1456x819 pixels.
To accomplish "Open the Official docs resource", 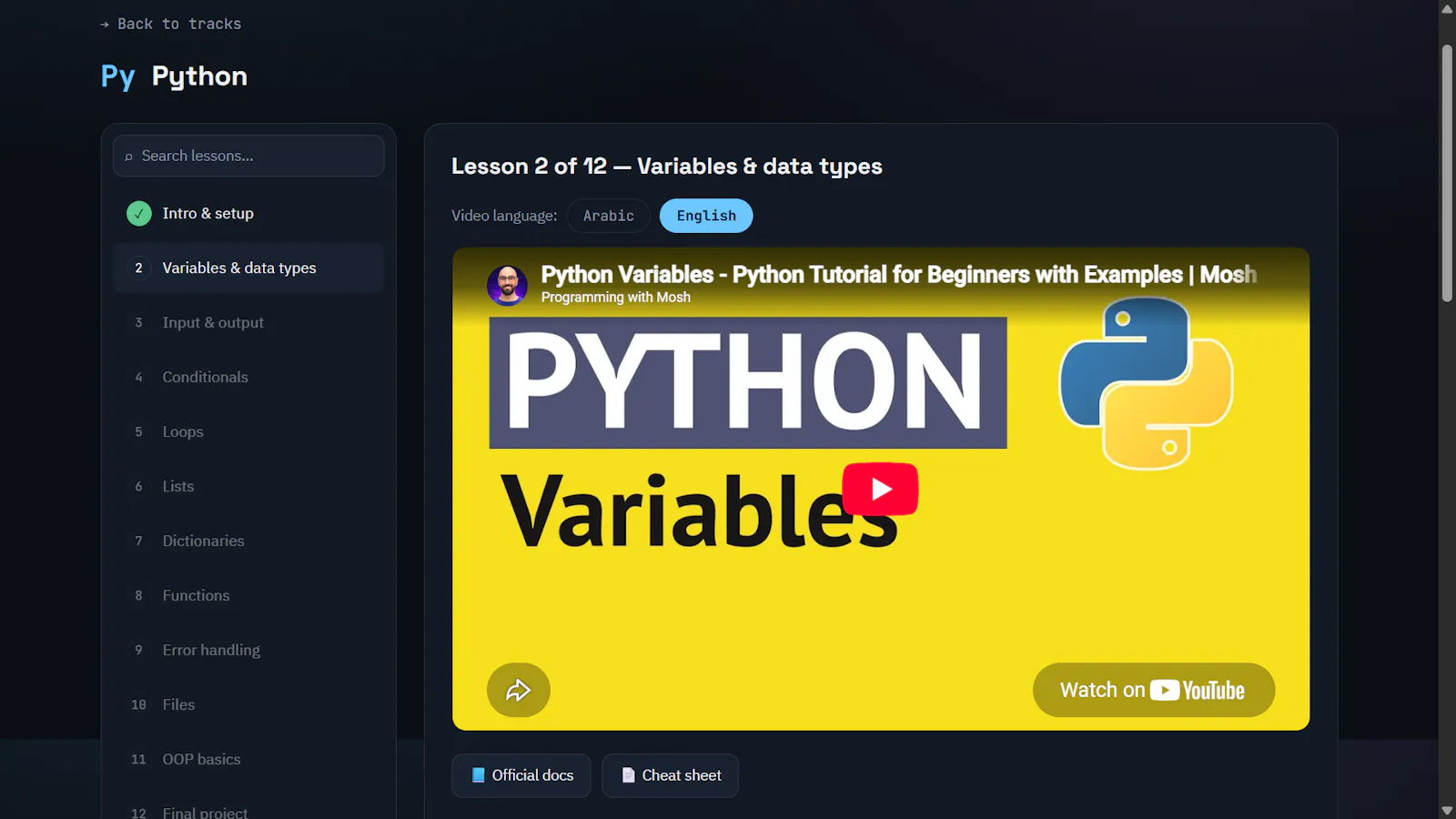I will [521, 775].
